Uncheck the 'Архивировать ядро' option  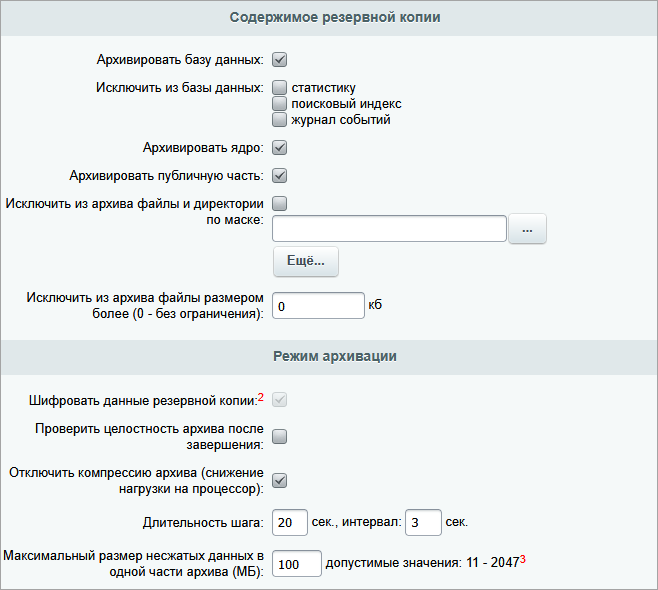coord(280,148)
